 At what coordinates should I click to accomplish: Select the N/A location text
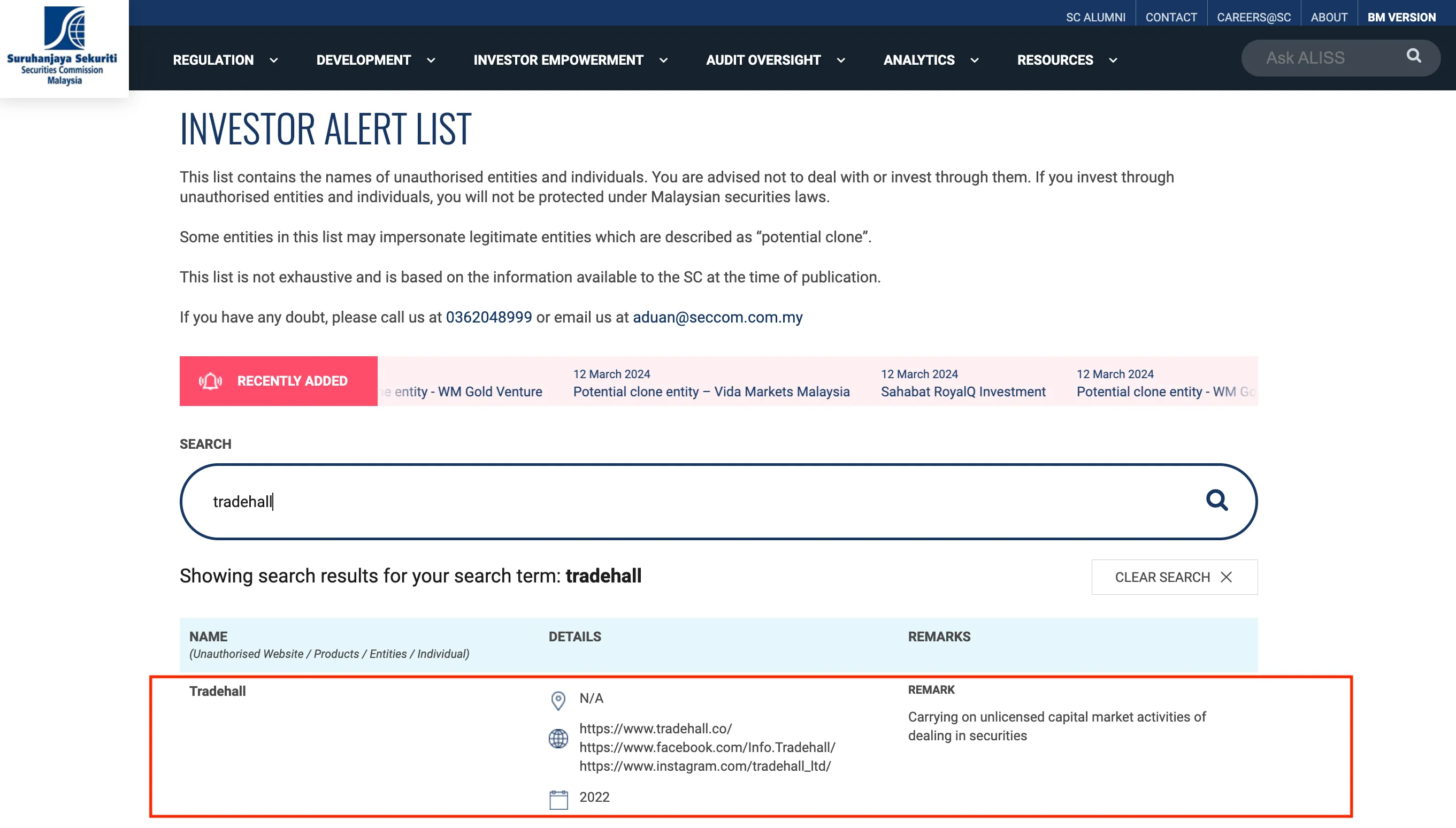(591, 699)
